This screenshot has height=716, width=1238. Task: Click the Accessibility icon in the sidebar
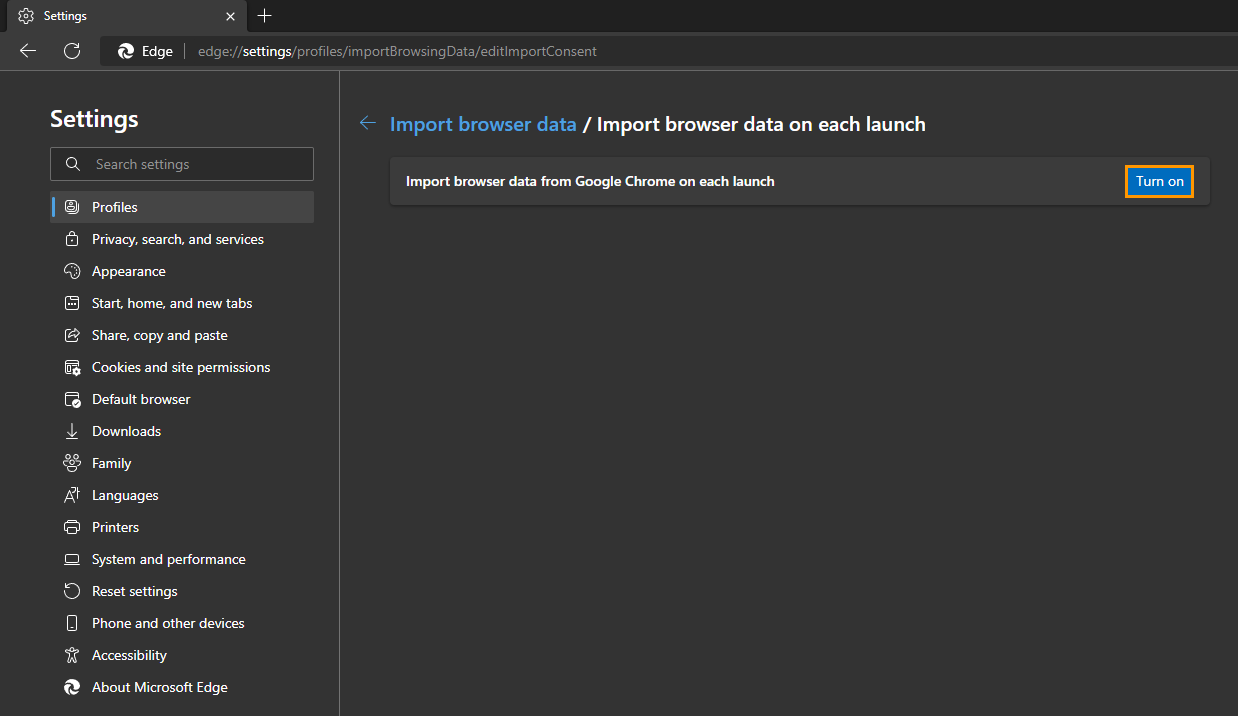tap(72, 655)
